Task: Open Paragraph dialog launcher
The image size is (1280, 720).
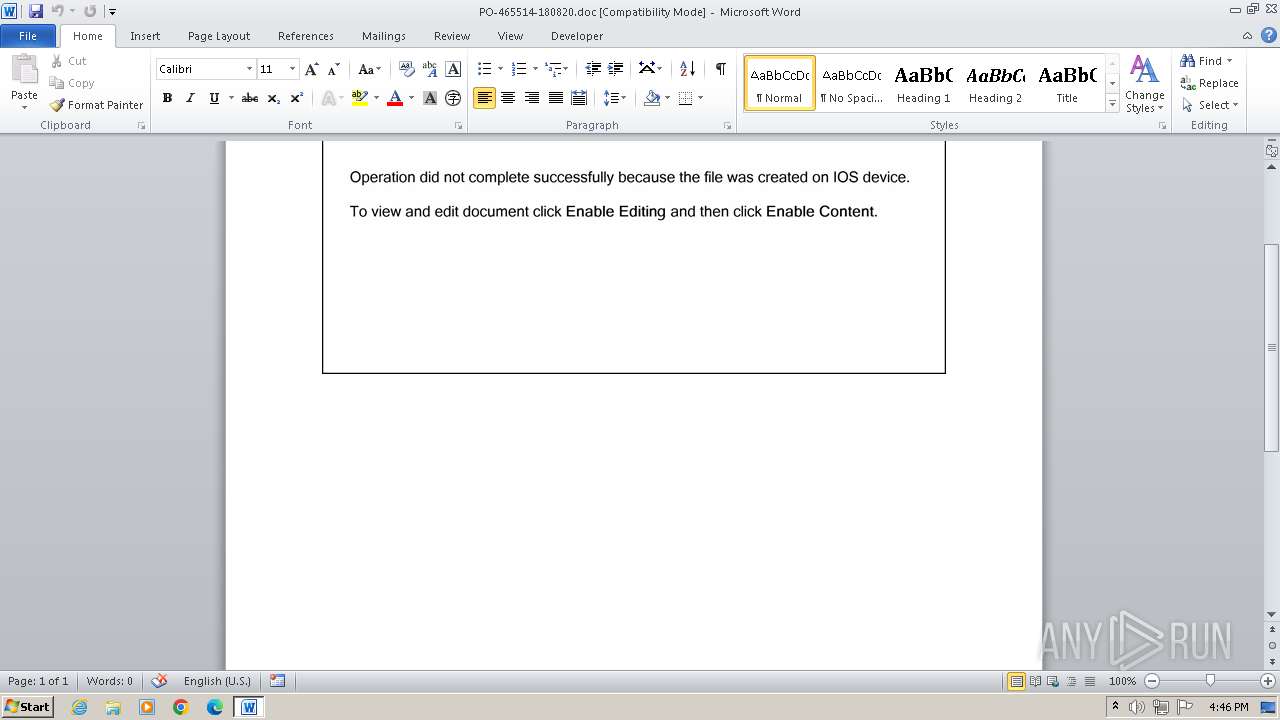Action: tap(728, 126)
